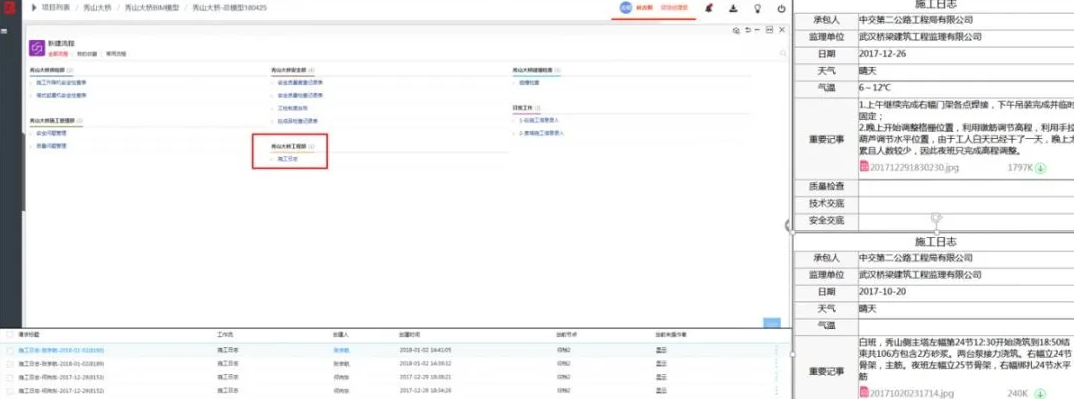Open more options for row ending (8190)
Viewport: 1074px width, 399px height.
click(x=777, y=350)
